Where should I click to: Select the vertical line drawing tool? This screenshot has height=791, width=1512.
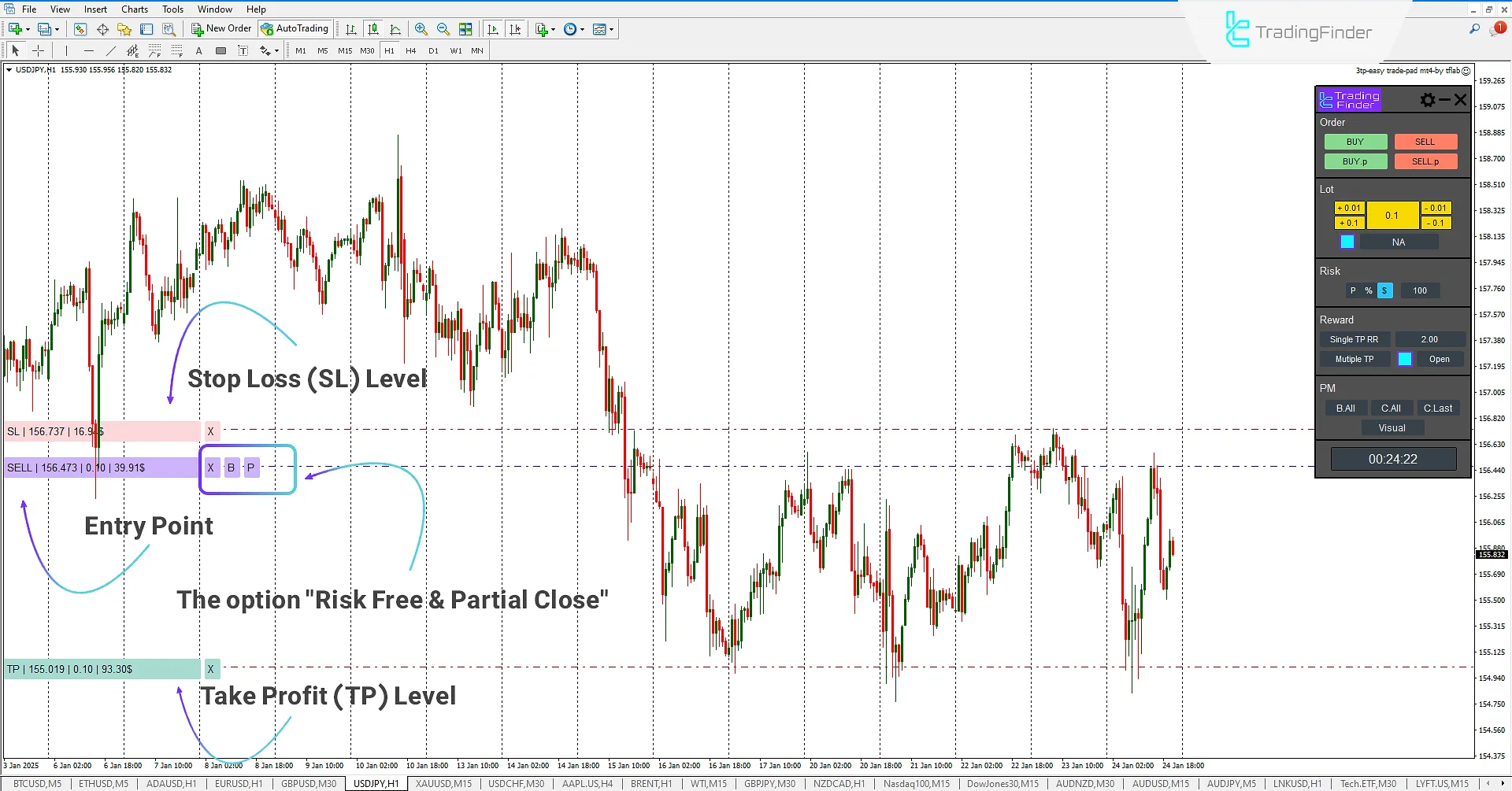[x=66, y=50]
